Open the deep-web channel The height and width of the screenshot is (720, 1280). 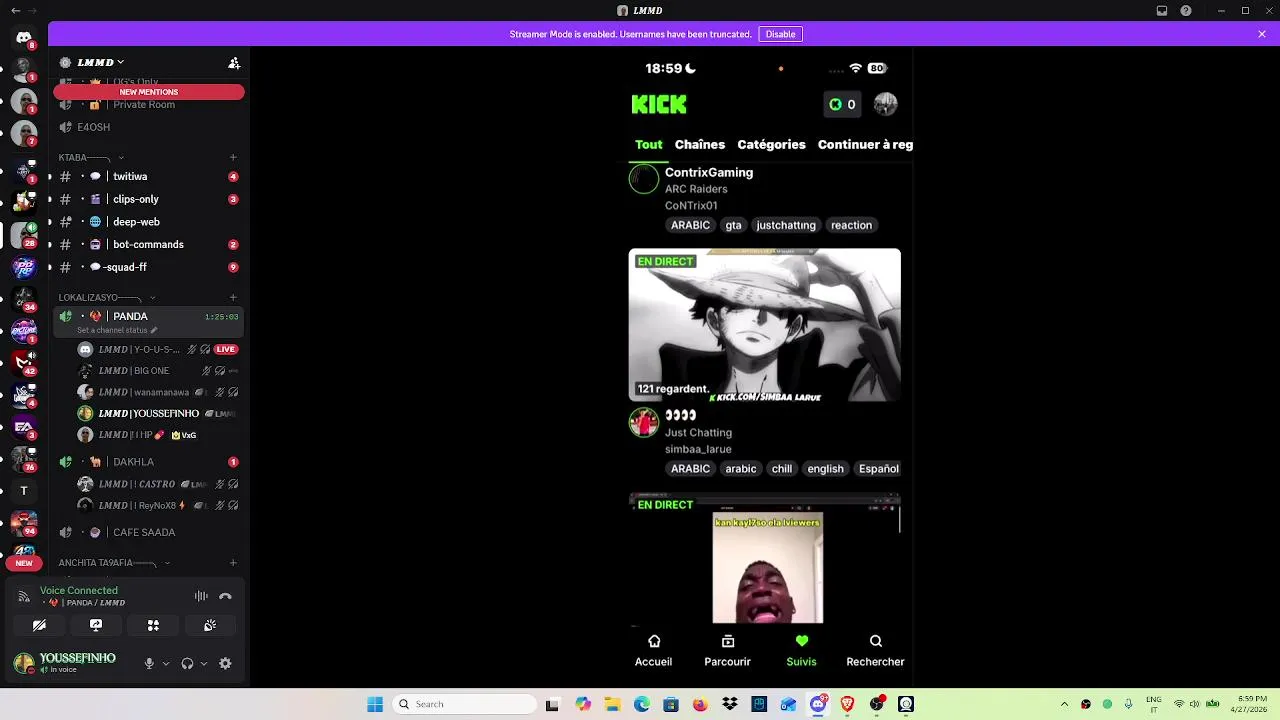(148, 222)
